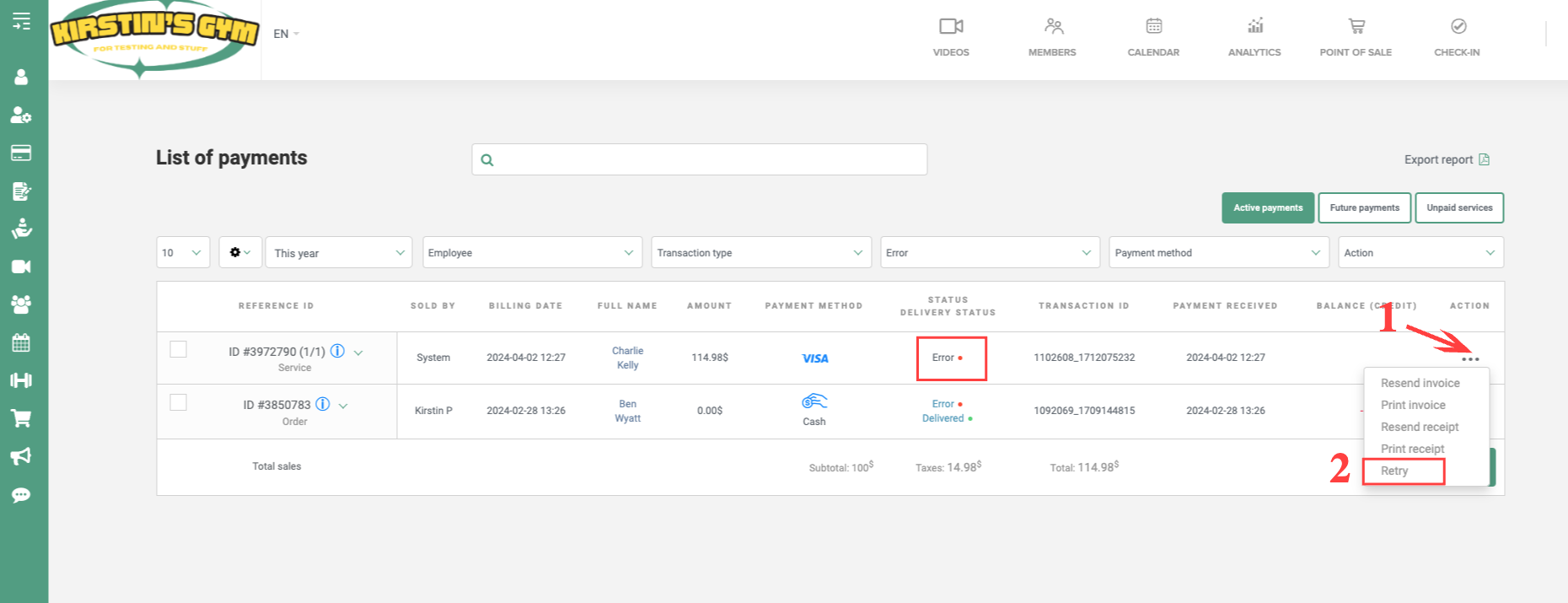Open the Videos section in top navigation
The height and width of the screenshot is (603, 1568).
tap(951, 27)
